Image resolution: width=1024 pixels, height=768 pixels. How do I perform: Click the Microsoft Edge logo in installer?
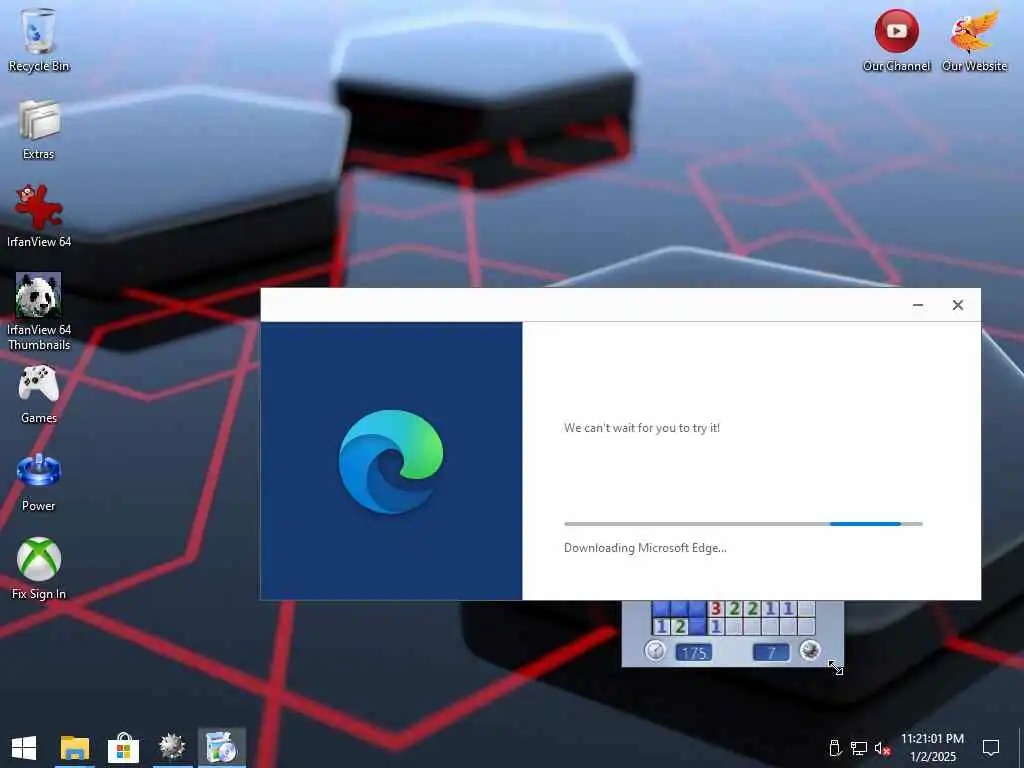tap(391, 462)
